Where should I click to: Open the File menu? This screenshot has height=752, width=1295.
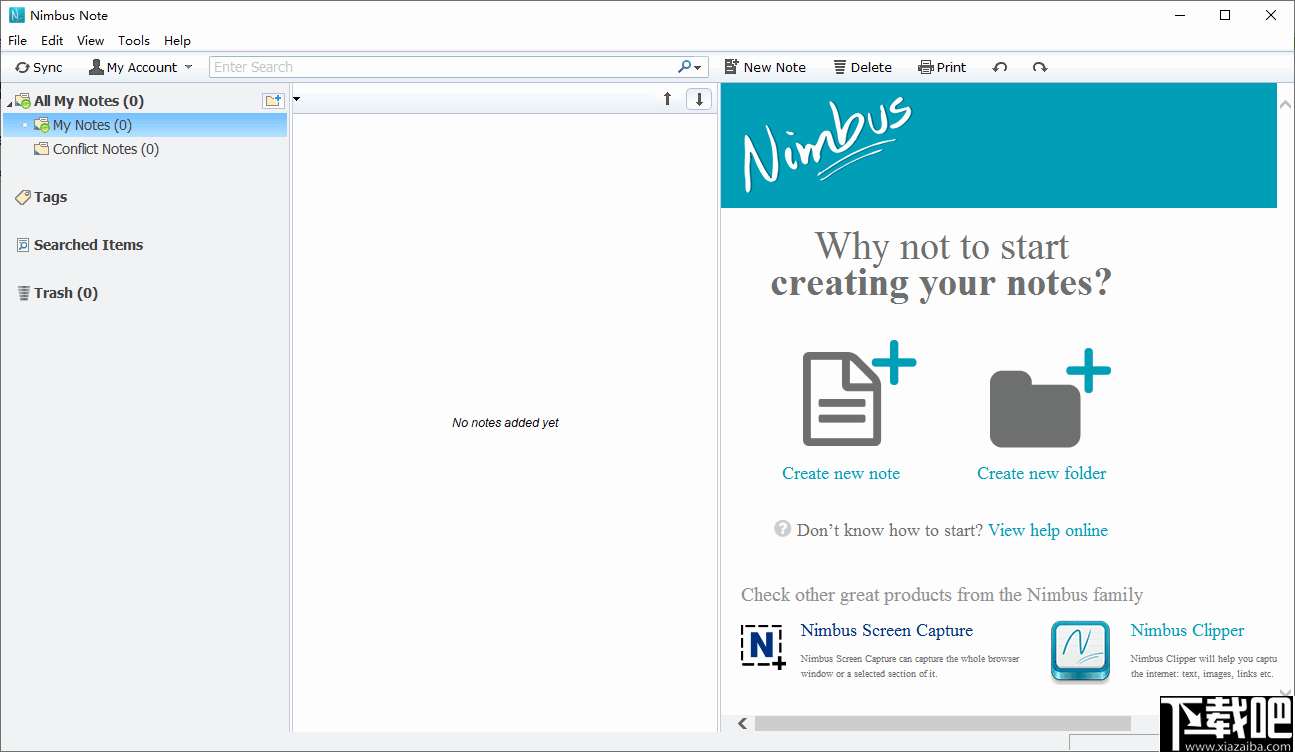[18, 41]
